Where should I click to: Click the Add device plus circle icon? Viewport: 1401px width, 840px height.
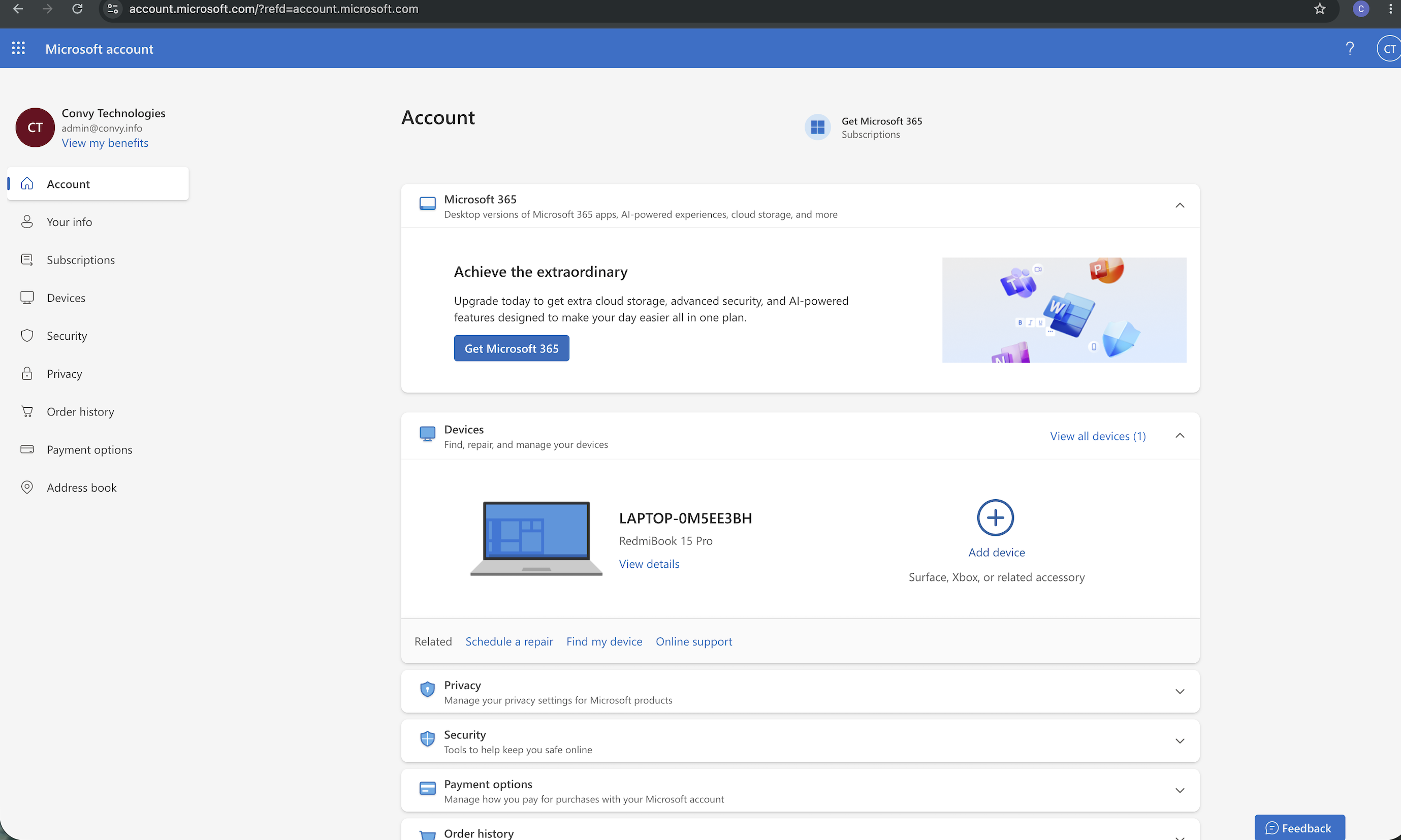pos(995,518)
